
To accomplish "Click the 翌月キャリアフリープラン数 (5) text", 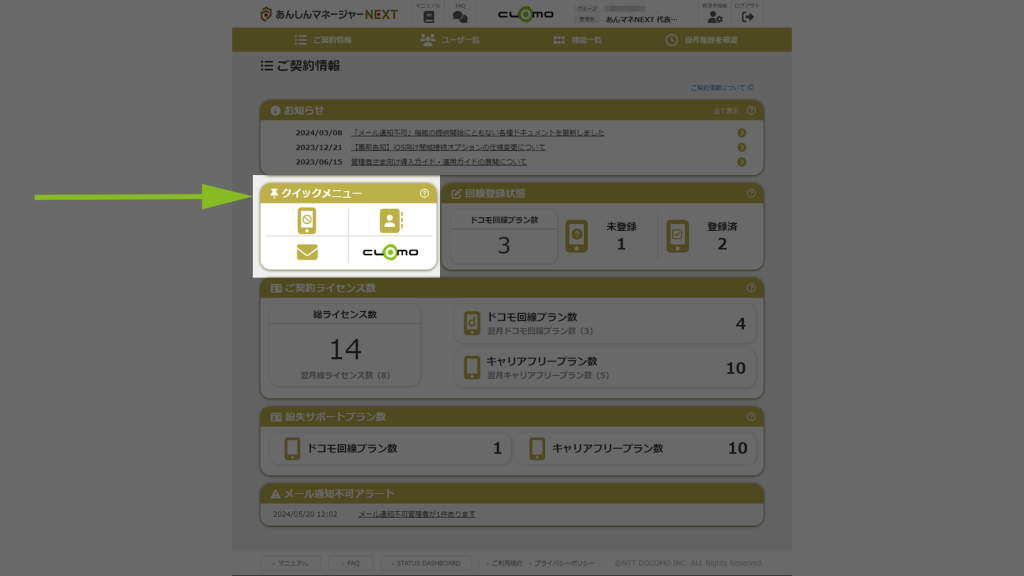I will click(548, 376).
